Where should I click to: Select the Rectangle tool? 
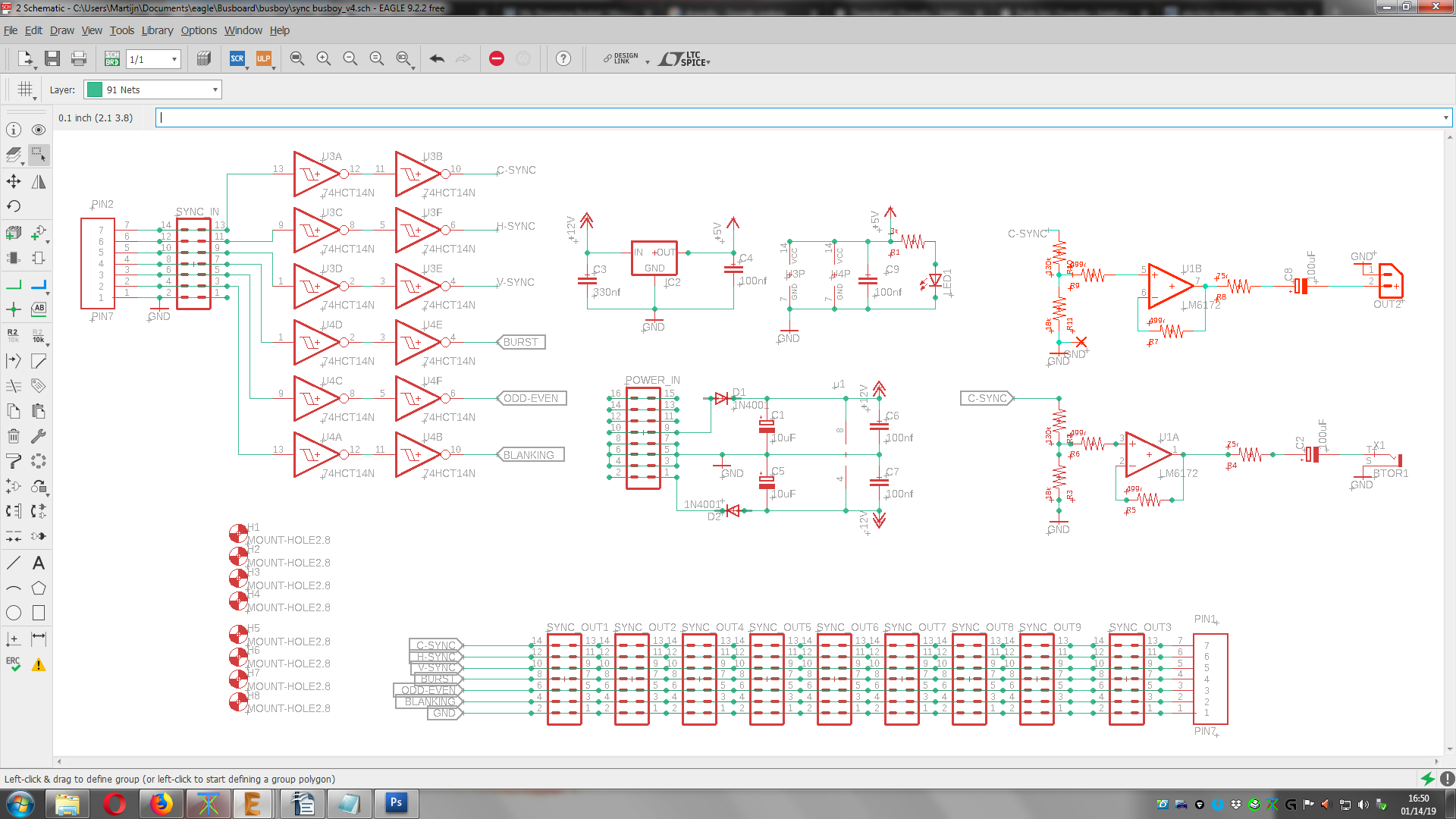pyautogui.click(x=39, y=613)
